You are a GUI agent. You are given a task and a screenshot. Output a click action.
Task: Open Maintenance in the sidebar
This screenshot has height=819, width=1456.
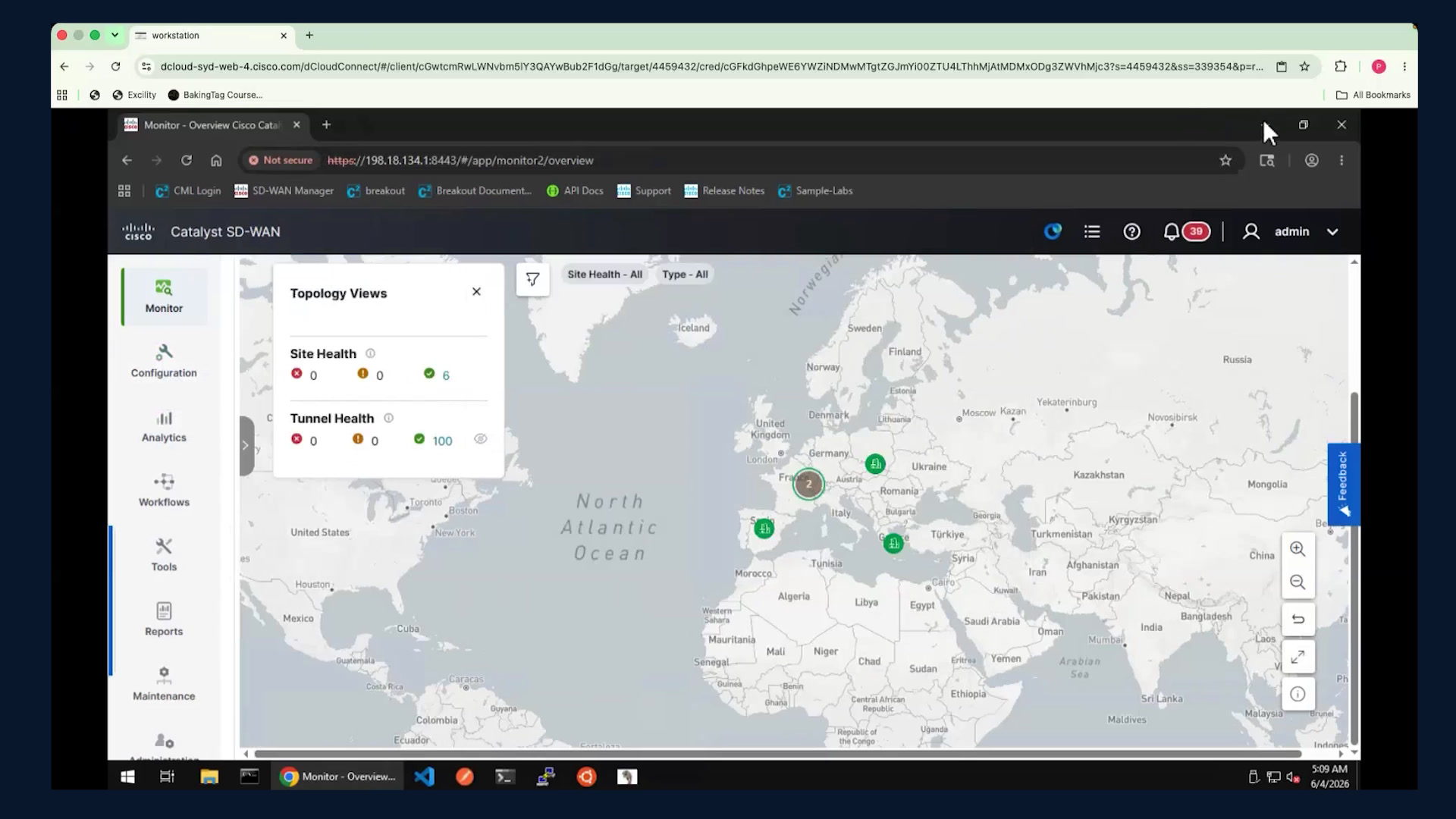pos(164,684)
